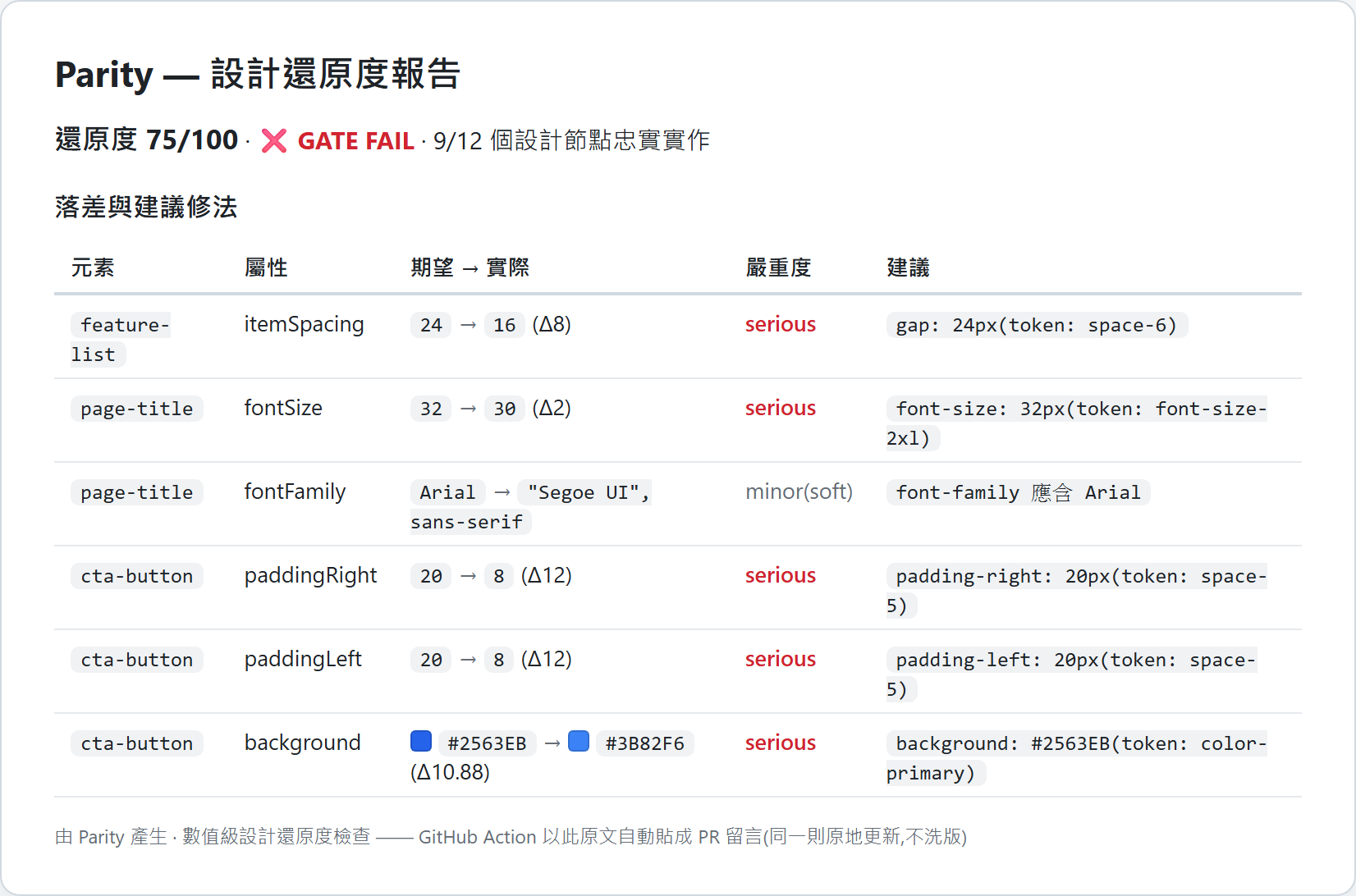
Task: Click the 'fontSize' property cell
Action: [283, 408]
